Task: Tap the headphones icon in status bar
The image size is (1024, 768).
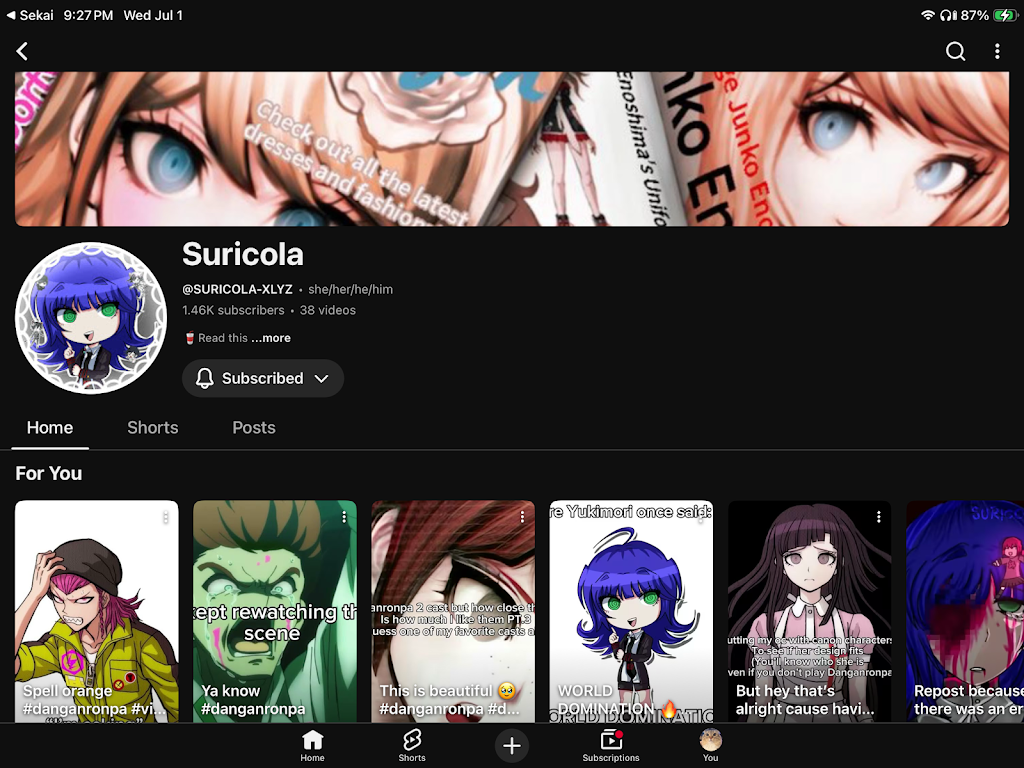Action: point(948,15)
